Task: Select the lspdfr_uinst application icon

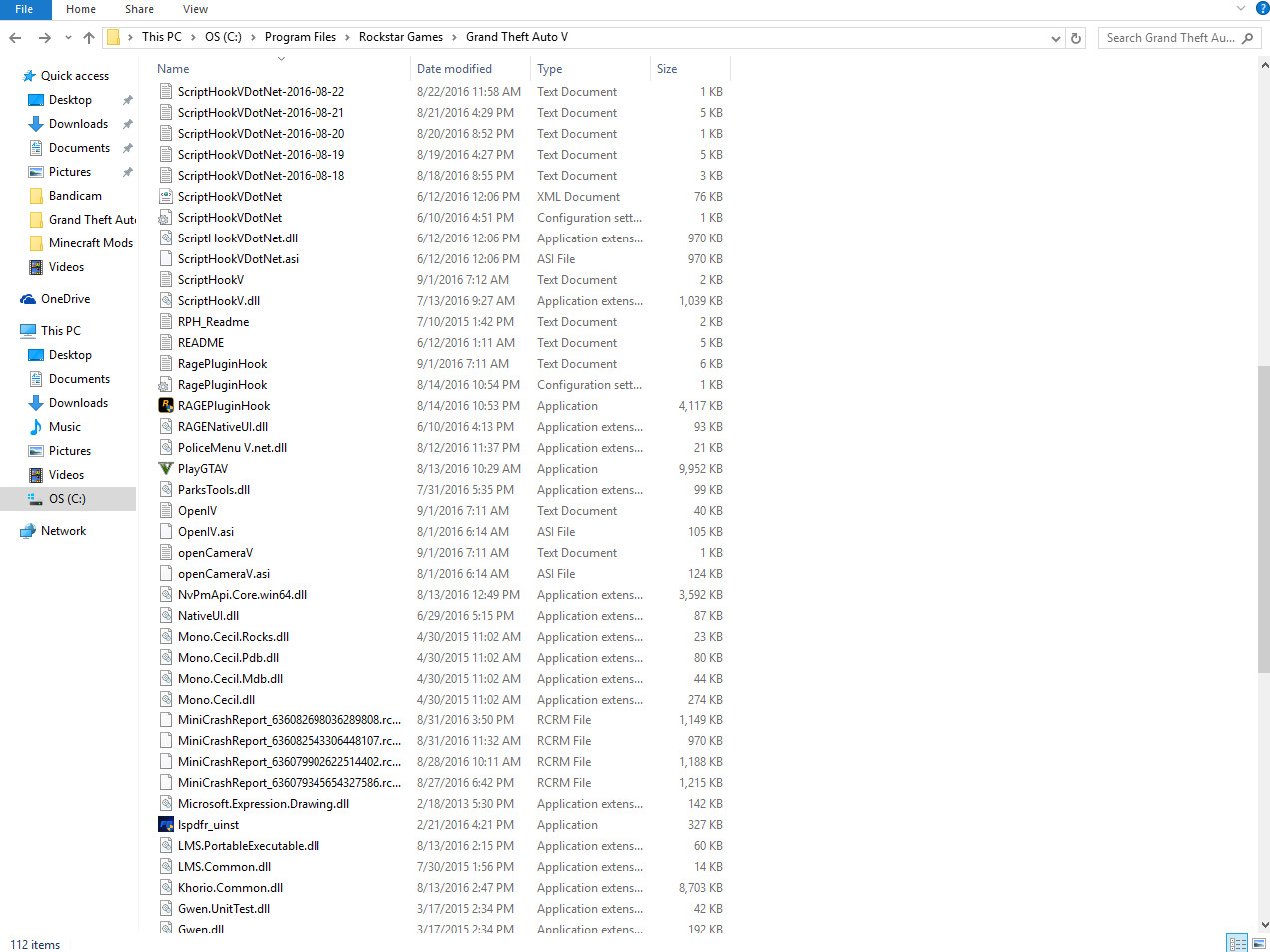Action: coord(166,824)
